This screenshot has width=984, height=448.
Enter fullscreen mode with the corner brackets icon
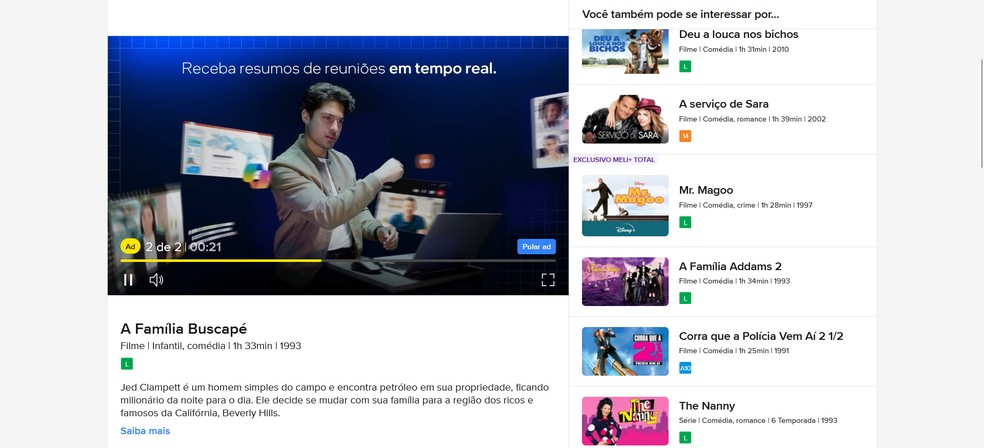click(548, 280)
